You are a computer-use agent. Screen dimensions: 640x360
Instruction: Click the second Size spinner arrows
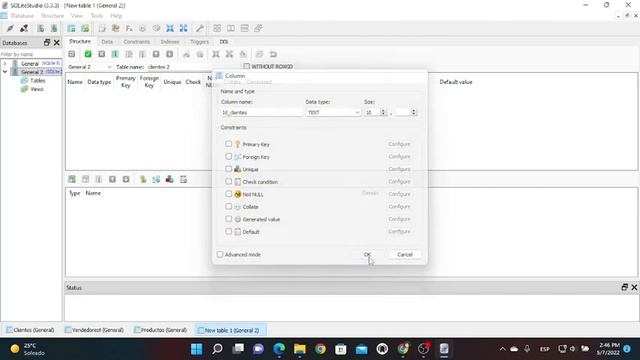pyautogui.click(x=413, y=112)
